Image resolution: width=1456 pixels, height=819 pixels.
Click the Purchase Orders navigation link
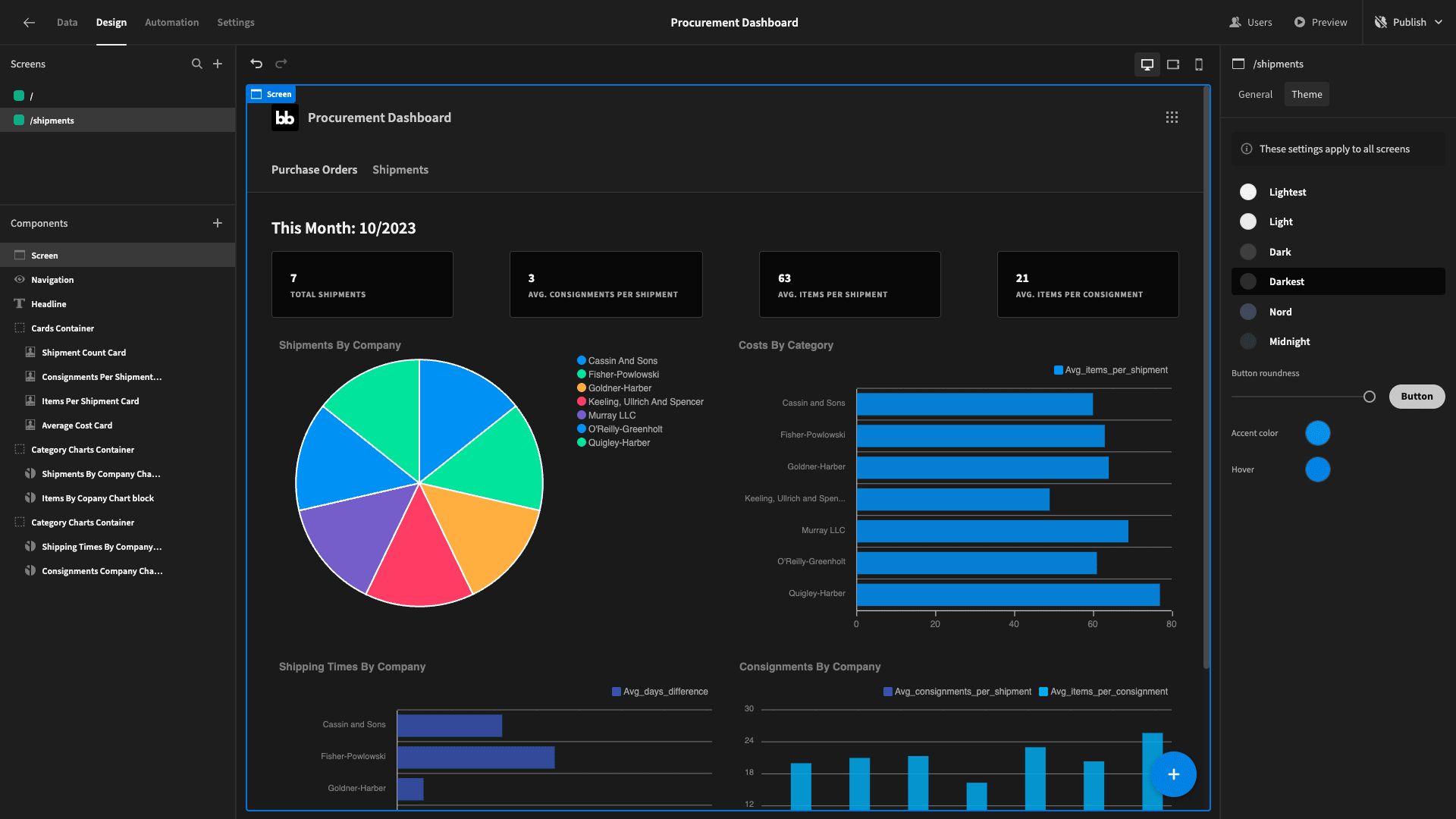(x=314, y=170)
